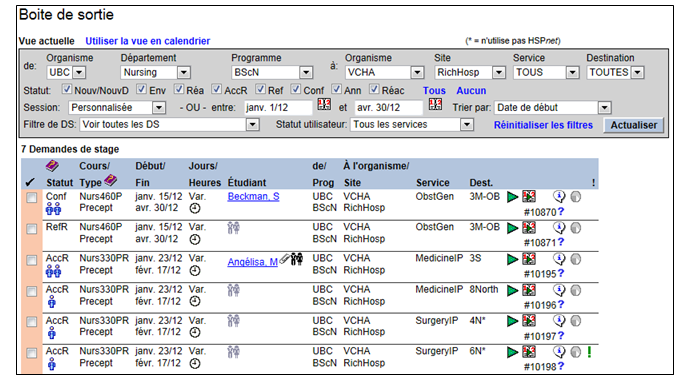Select row checkbox for request #10198
Image resolution: width=688 pixels, height=382 pixels.
point(32,353)
